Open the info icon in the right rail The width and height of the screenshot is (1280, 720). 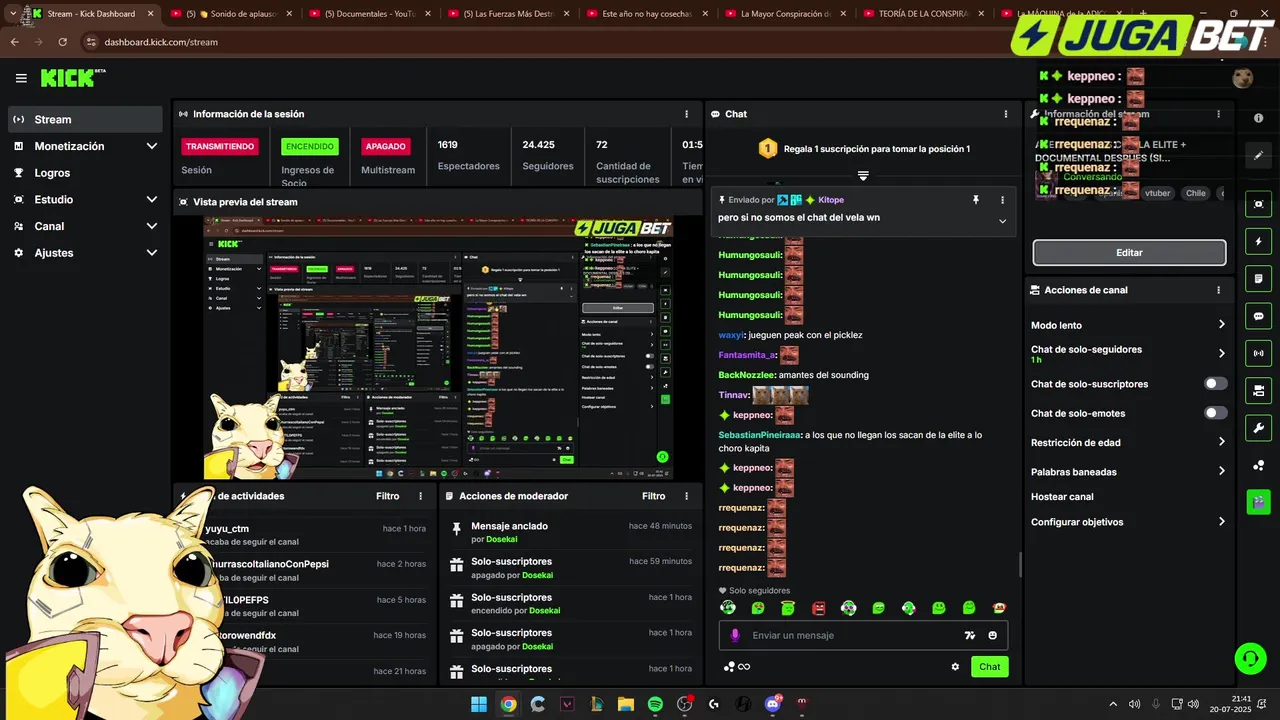(1258, 118)
